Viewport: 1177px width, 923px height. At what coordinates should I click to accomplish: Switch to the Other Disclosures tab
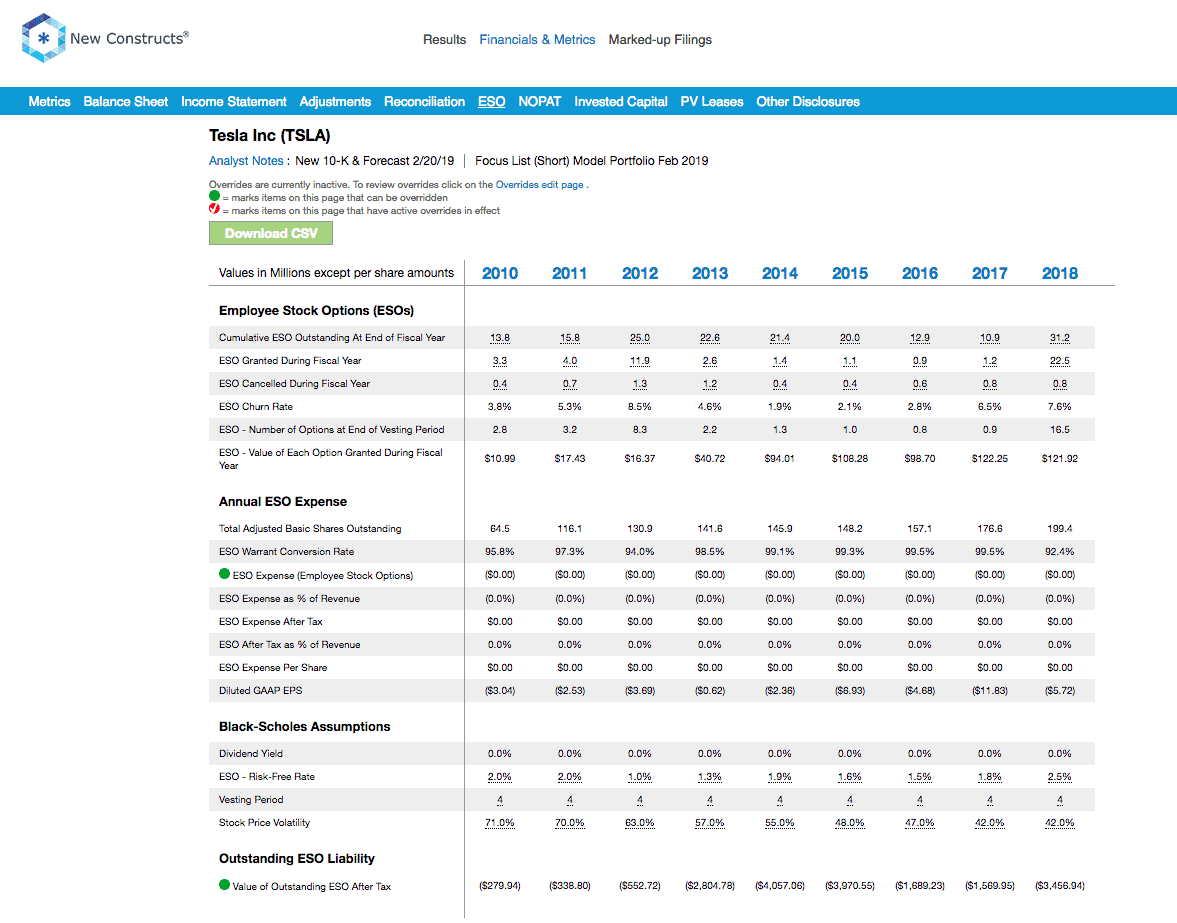[x=808, y=101]
